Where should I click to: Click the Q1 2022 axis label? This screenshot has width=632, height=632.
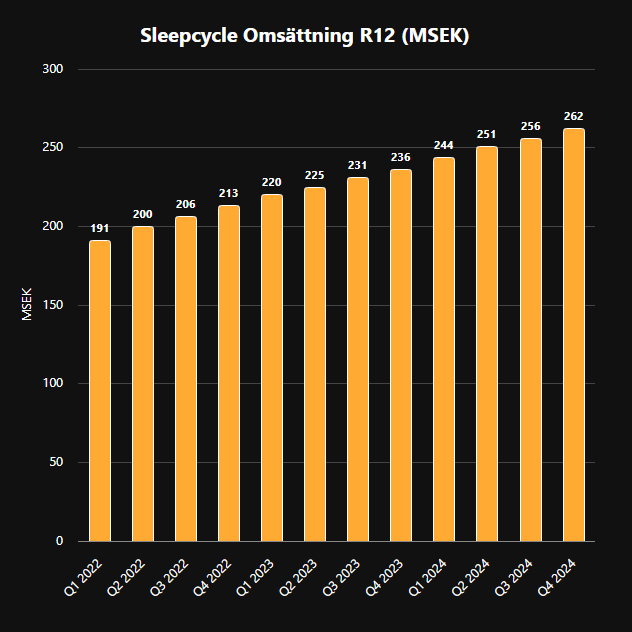pos(83,578)
